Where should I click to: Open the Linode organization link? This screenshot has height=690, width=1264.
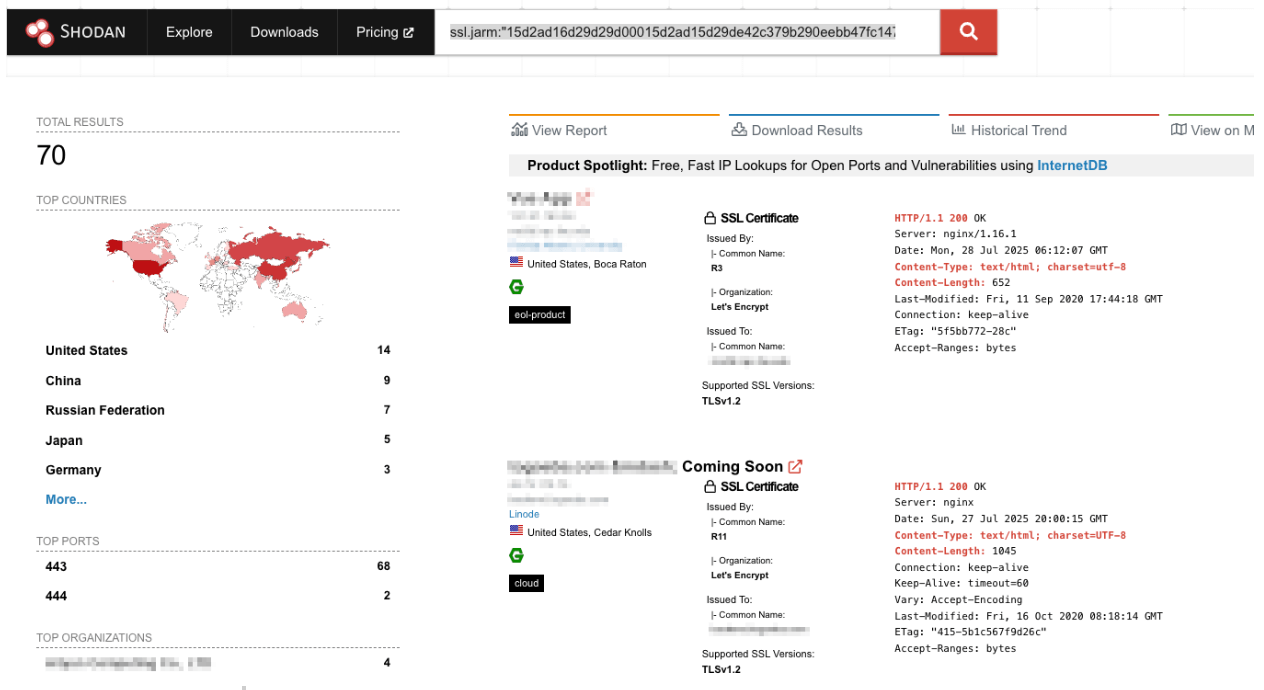[x=524, y=514]
